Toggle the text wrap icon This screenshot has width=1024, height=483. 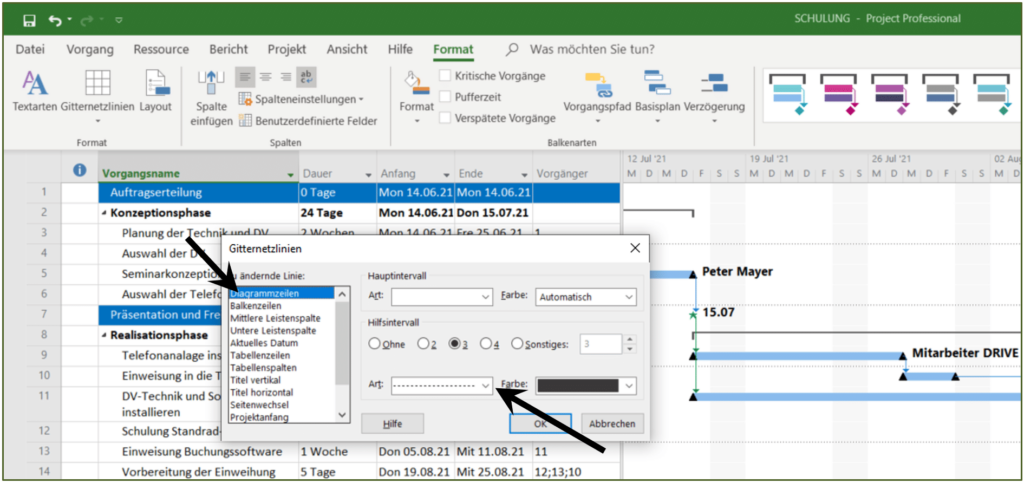point(306,77)
